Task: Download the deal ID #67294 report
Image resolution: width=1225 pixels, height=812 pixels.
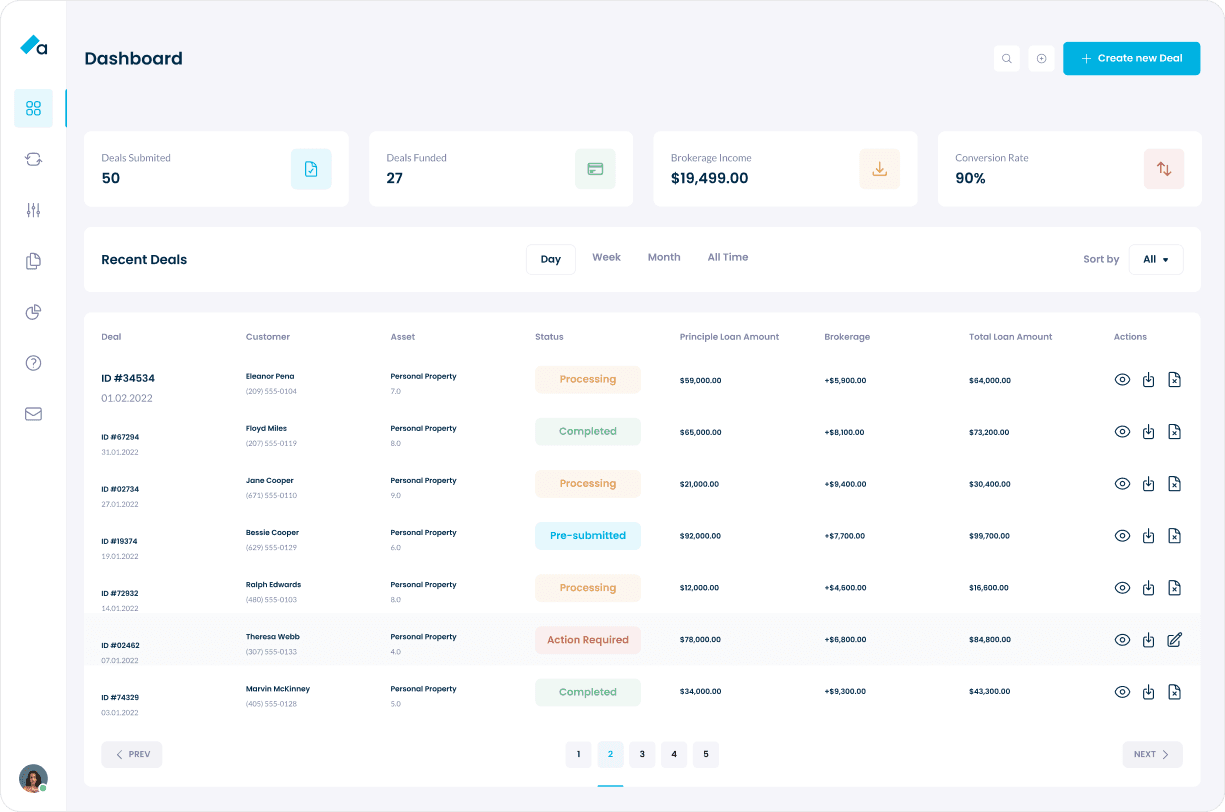Action: click(1148, 432)
